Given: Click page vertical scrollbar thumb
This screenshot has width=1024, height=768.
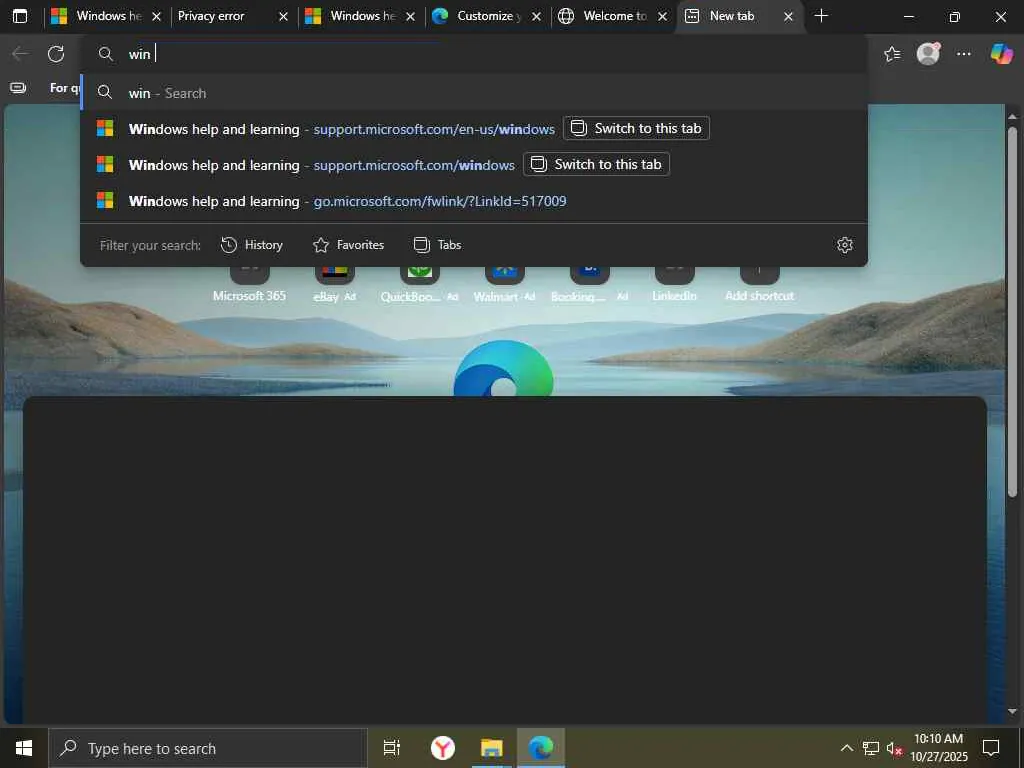Looking at the screenshot, I should pyautogui.click(x=1012, y=312).
